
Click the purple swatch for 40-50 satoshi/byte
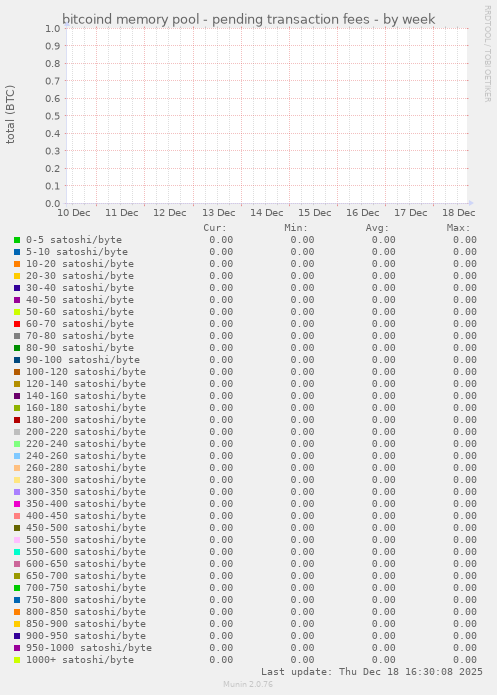17,300
